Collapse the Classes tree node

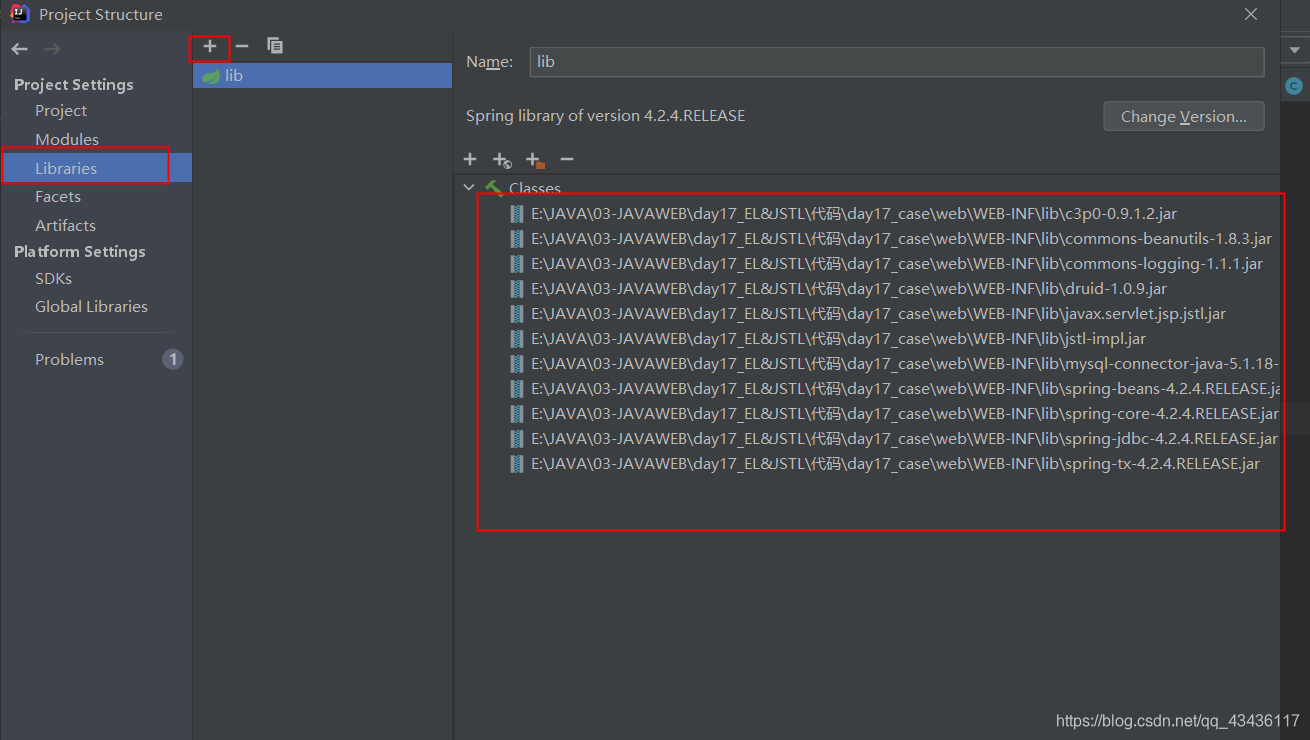click(469, 188)
